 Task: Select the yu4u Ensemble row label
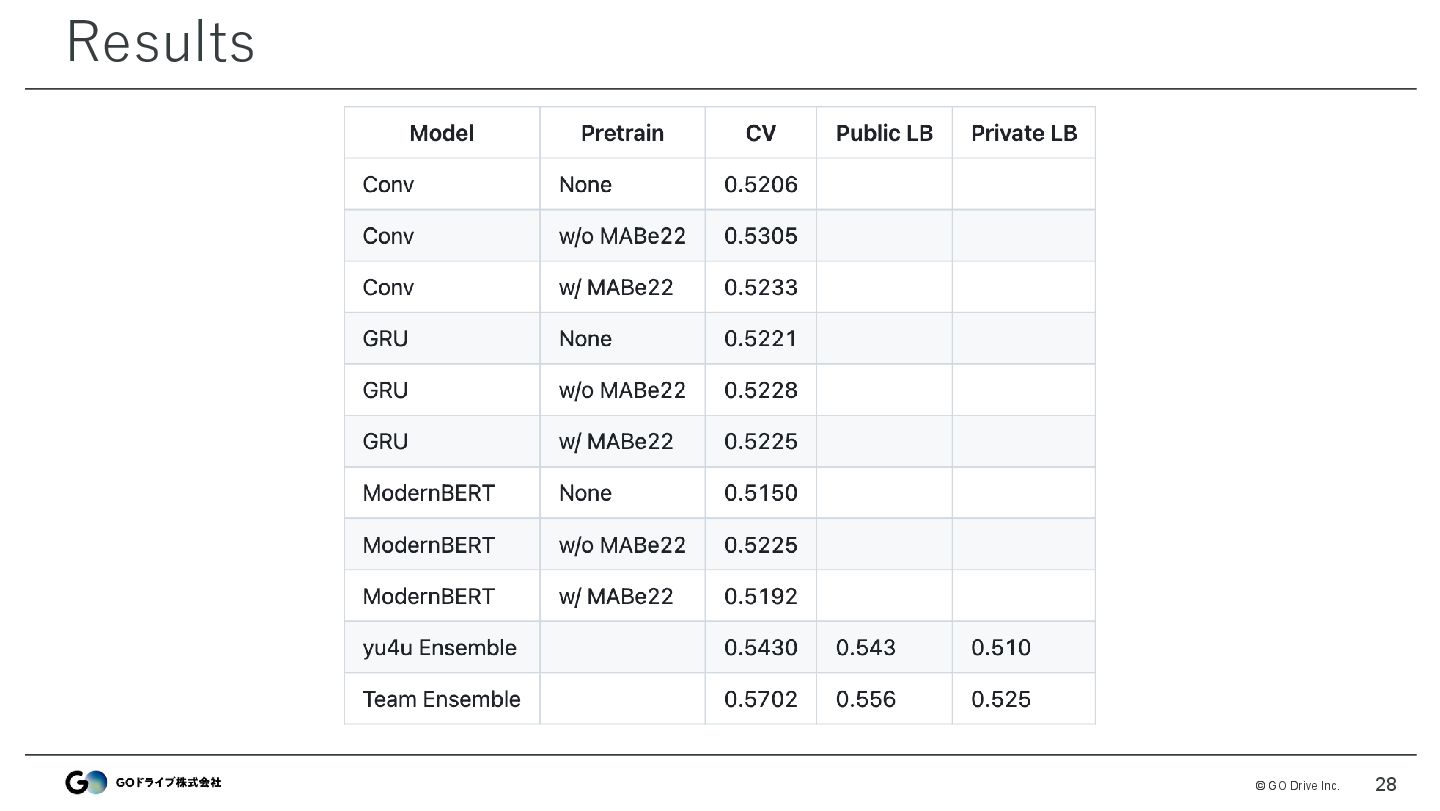tap(439, 648)
